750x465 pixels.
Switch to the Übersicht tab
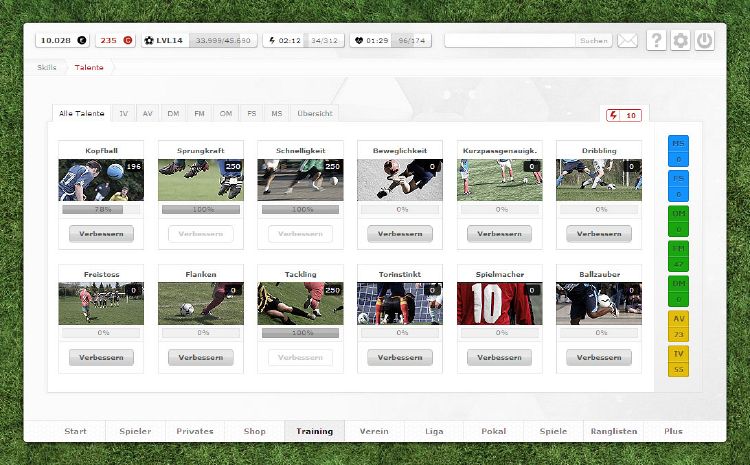(315, 114)
